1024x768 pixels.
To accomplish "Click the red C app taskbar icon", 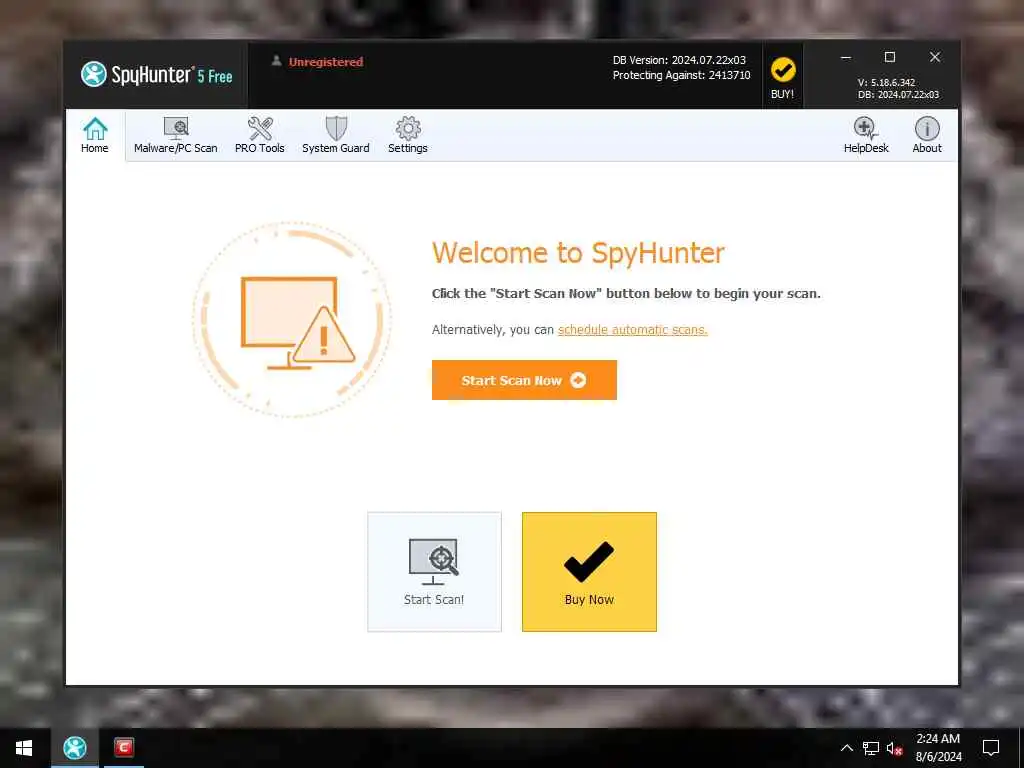I will (123, 747).
